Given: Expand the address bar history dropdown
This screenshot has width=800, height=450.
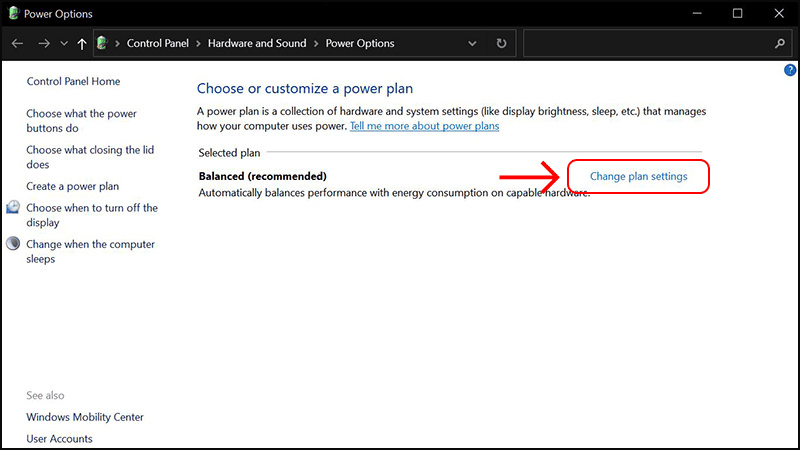Looking at the screenshot, I should tap(472, 44).
